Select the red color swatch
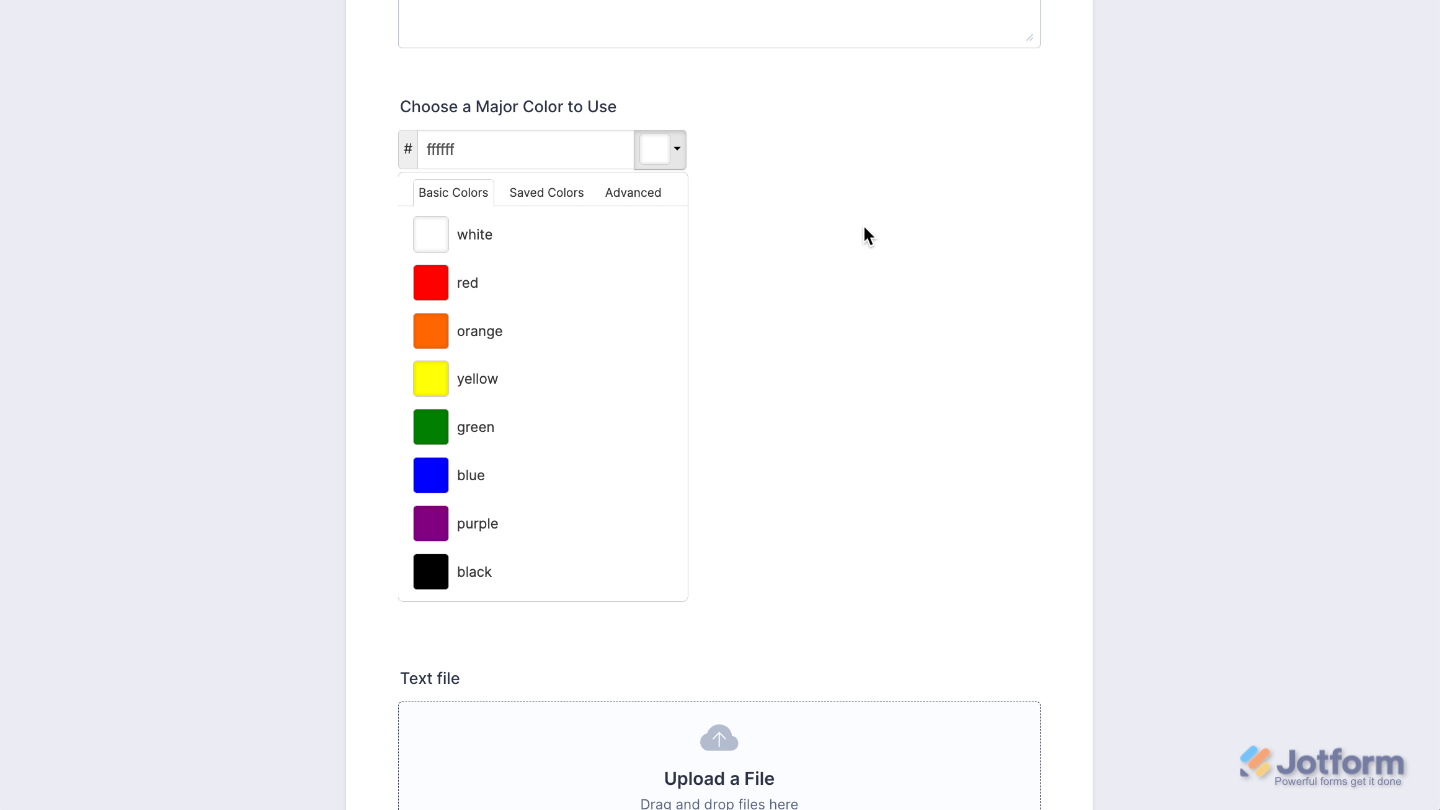This screenshot has height=810, width=1440. pos(430,282)
